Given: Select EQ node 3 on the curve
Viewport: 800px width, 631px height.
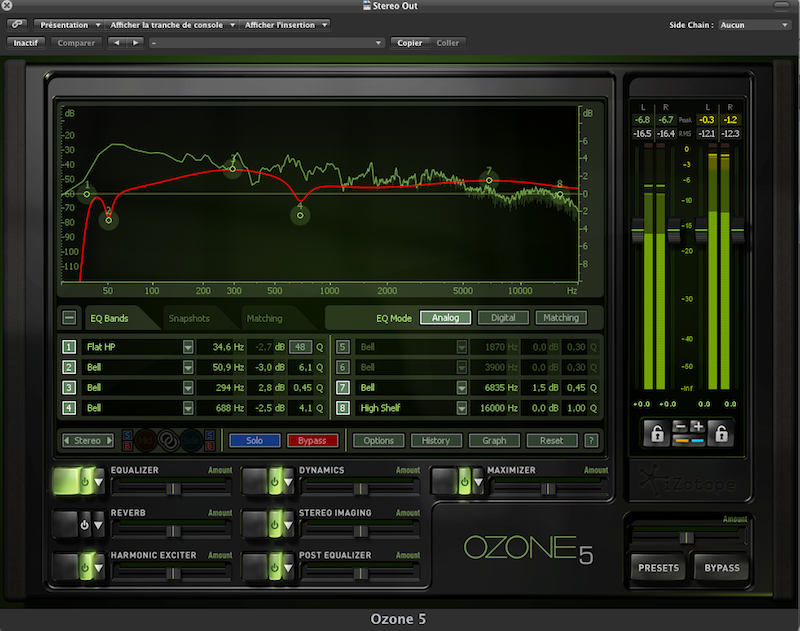Looking at the screenshot, I should click(233, 169).
